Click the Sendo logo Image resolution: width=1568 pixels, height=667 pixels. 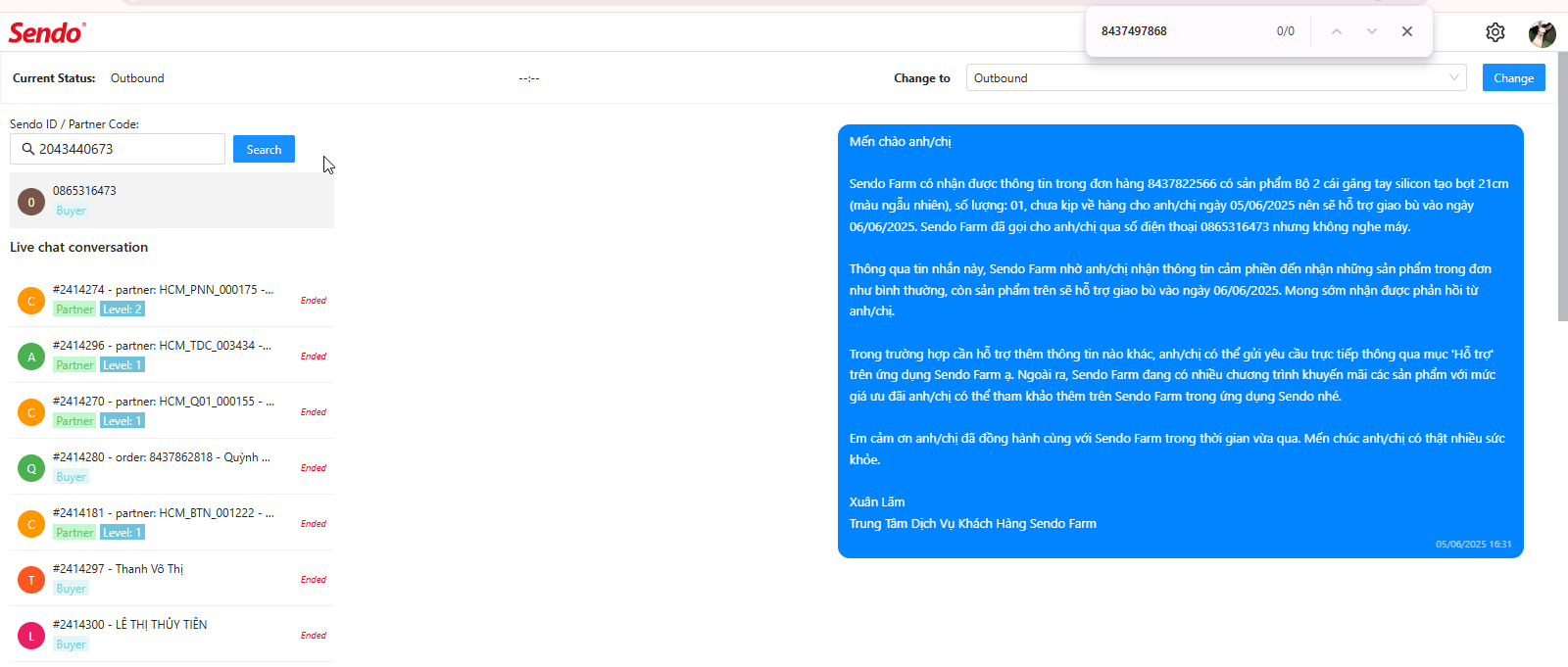point(47,32)
